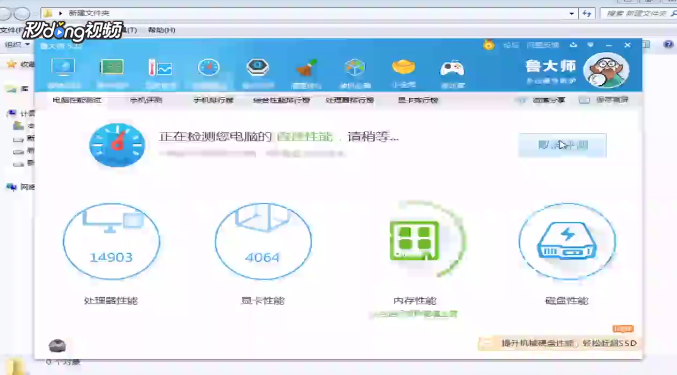This screenshot has width=677, height=375.
Task: Click the 磁盘性能 label
Action: pyautogui.click(x=567, y=301)
